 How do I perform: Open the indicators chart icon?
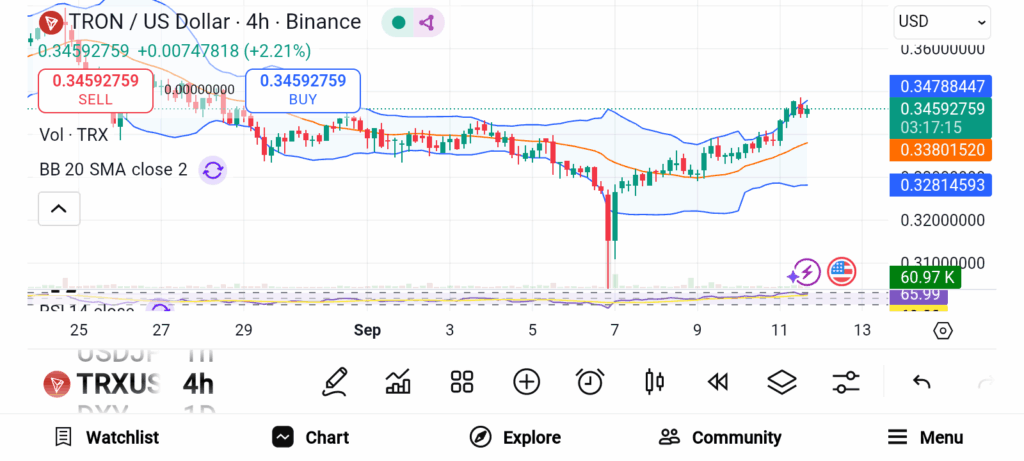pyautogui.click(x=398, y=381)
